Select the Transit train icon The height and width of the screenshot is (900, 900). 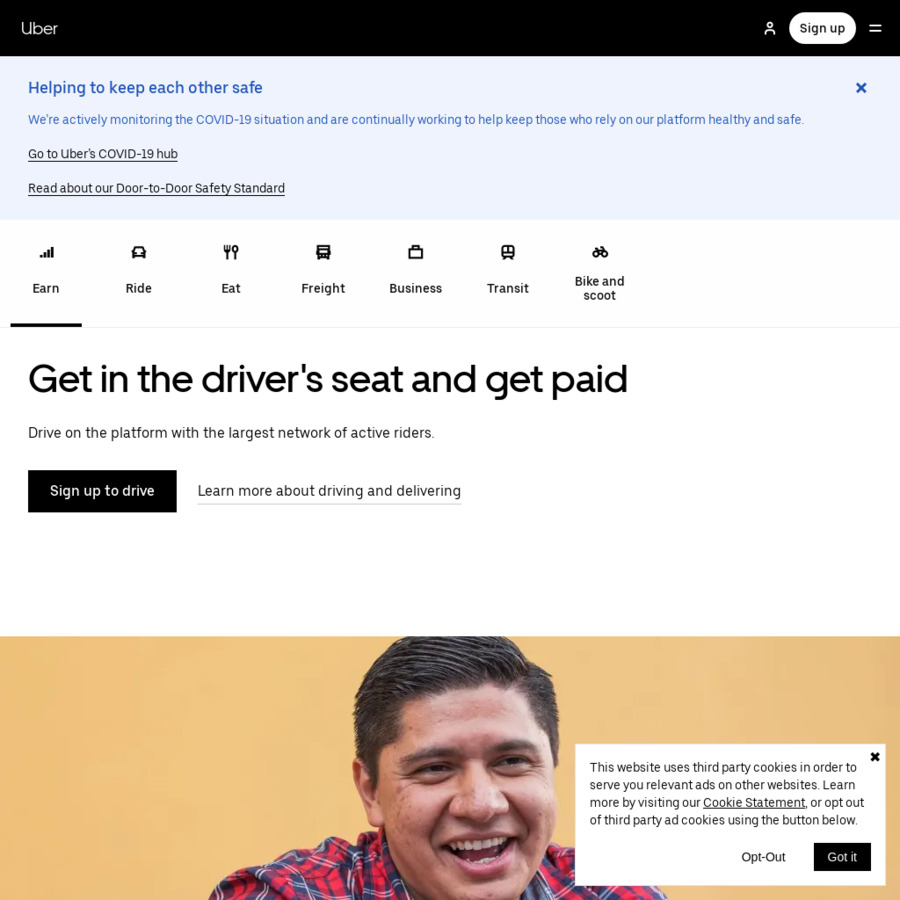(507, 252)
